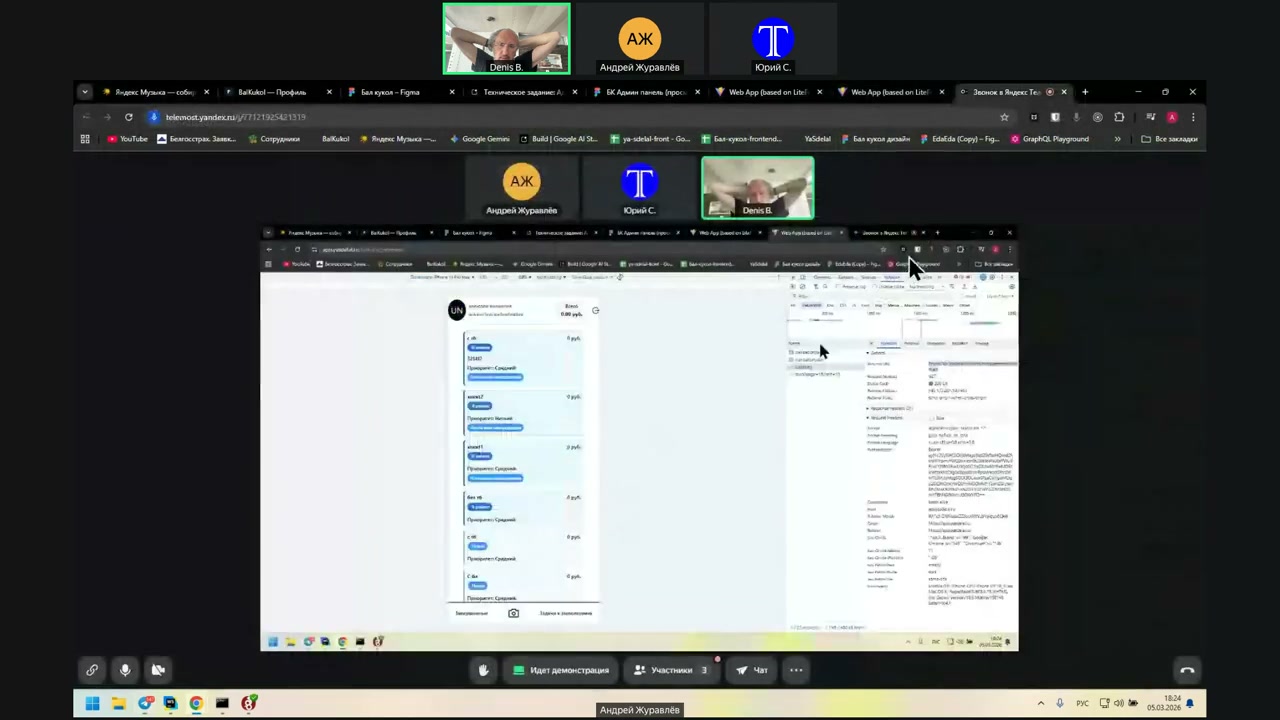Mute the microphone in the call
Image resolution: width=1280 pixels, height=720 pixels.
coord(125,670)
